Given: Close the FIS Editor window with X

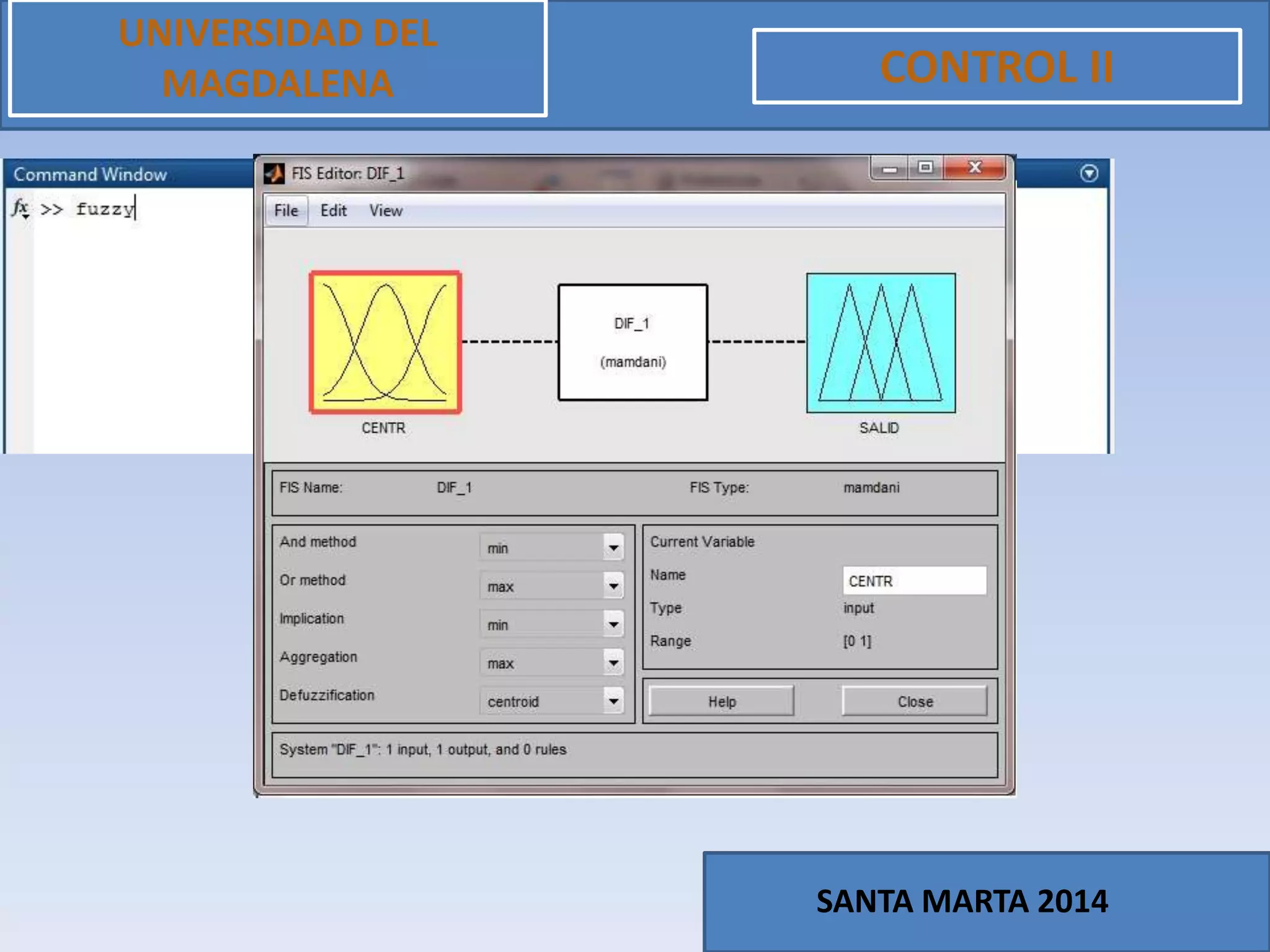Looking at the screenshot, I should 975,168.
